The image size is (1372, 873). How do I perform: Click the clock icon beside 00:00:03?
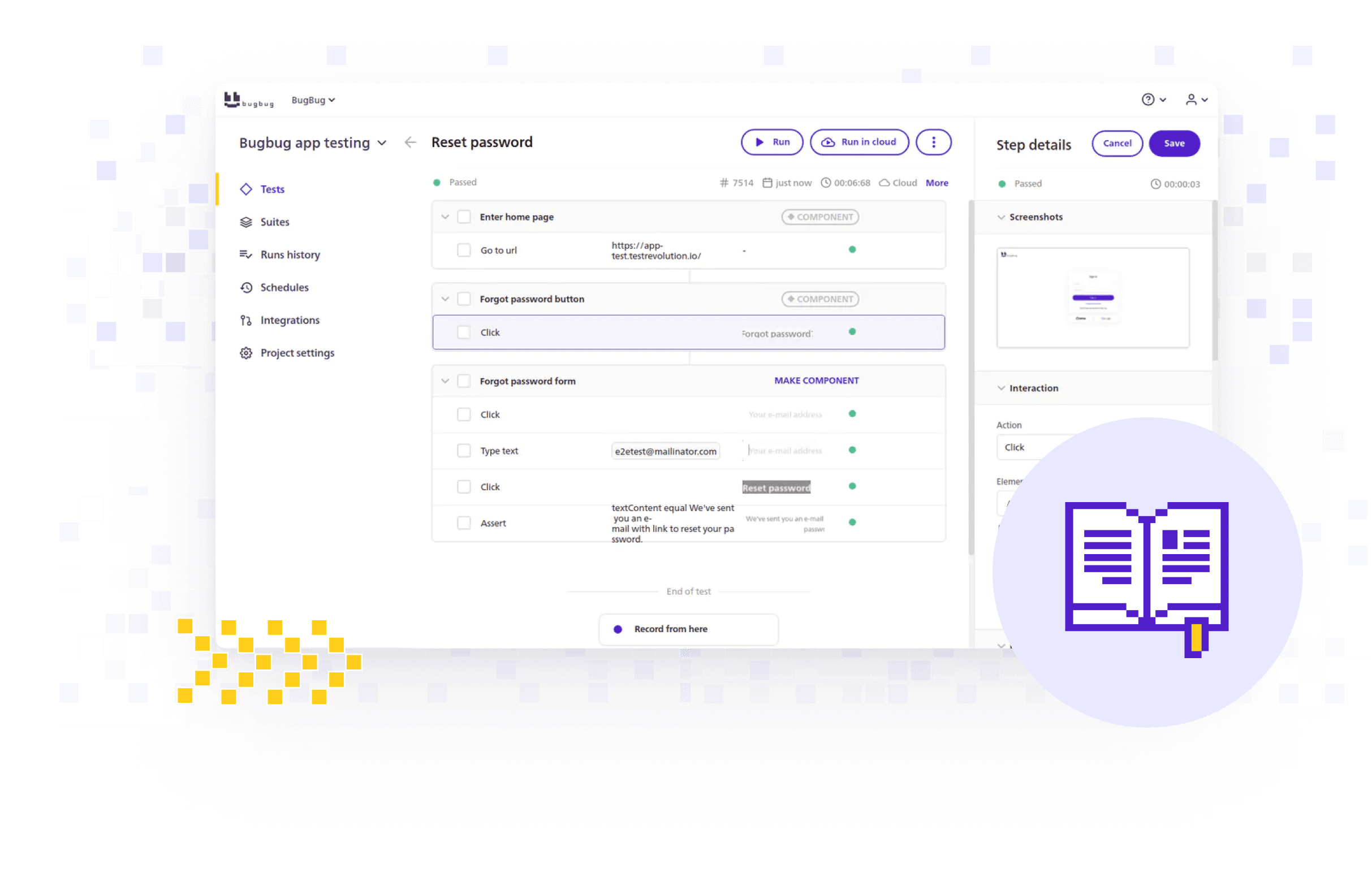(1155, 184)
